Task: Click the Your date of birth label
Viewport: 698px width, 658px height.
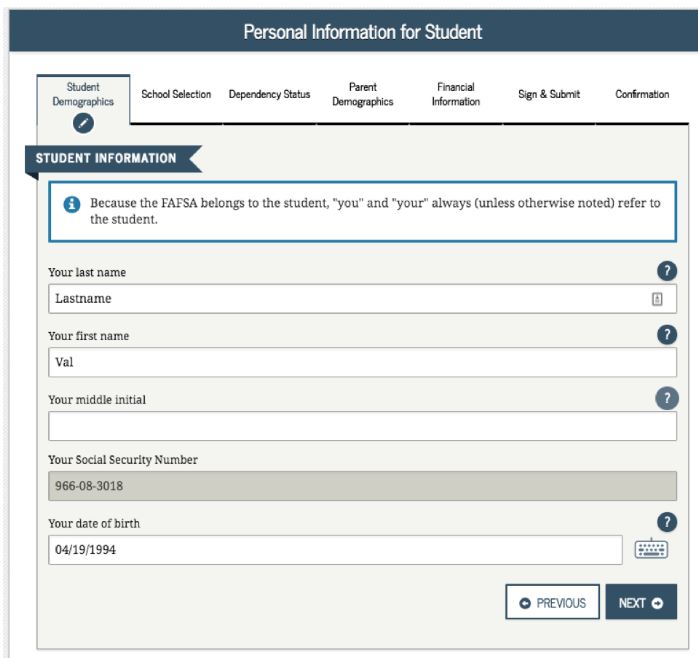Action: [94, 523]
